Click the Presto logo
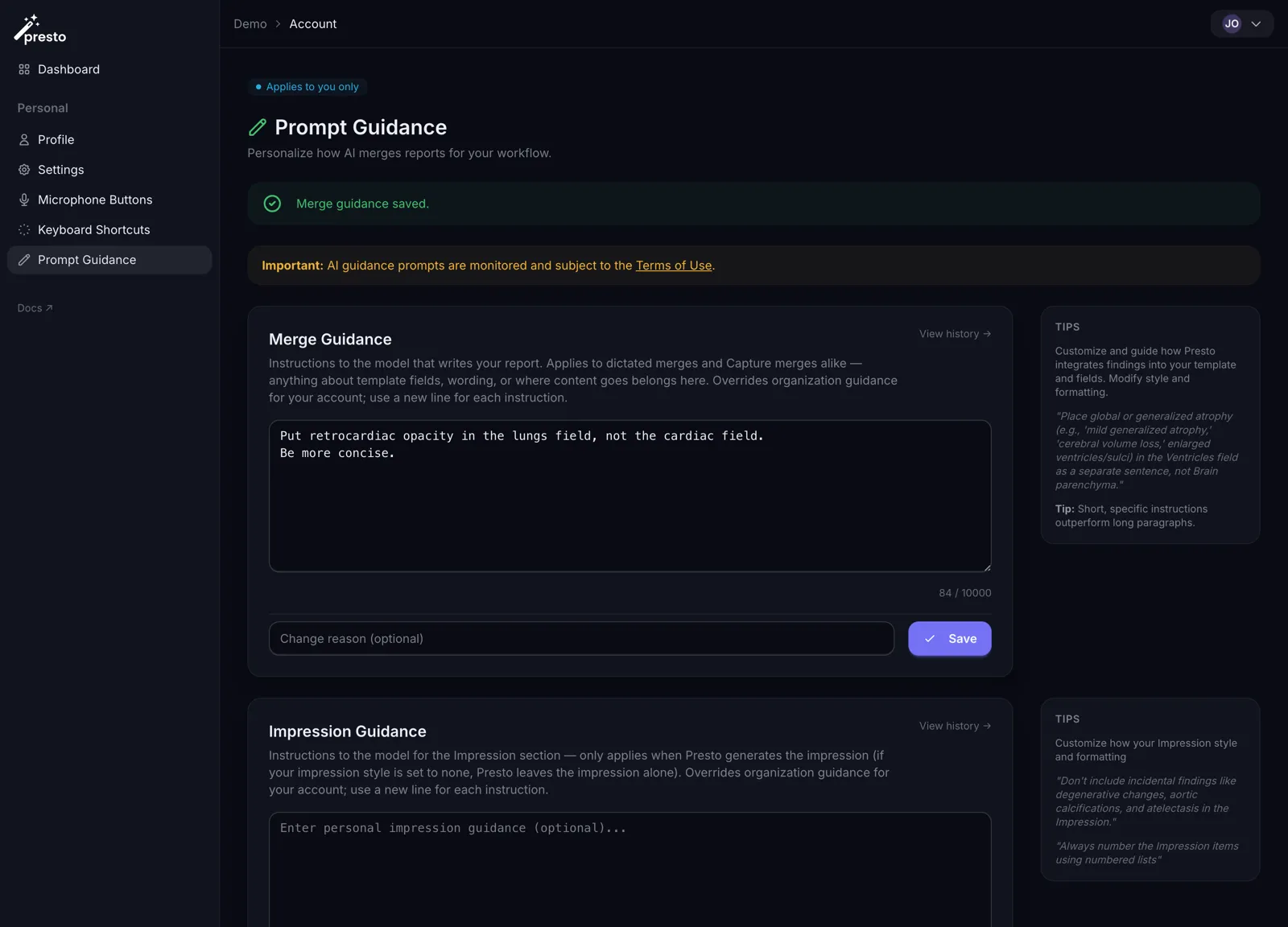The height and width of the screenshot is (927, 1288). point(40,30)
